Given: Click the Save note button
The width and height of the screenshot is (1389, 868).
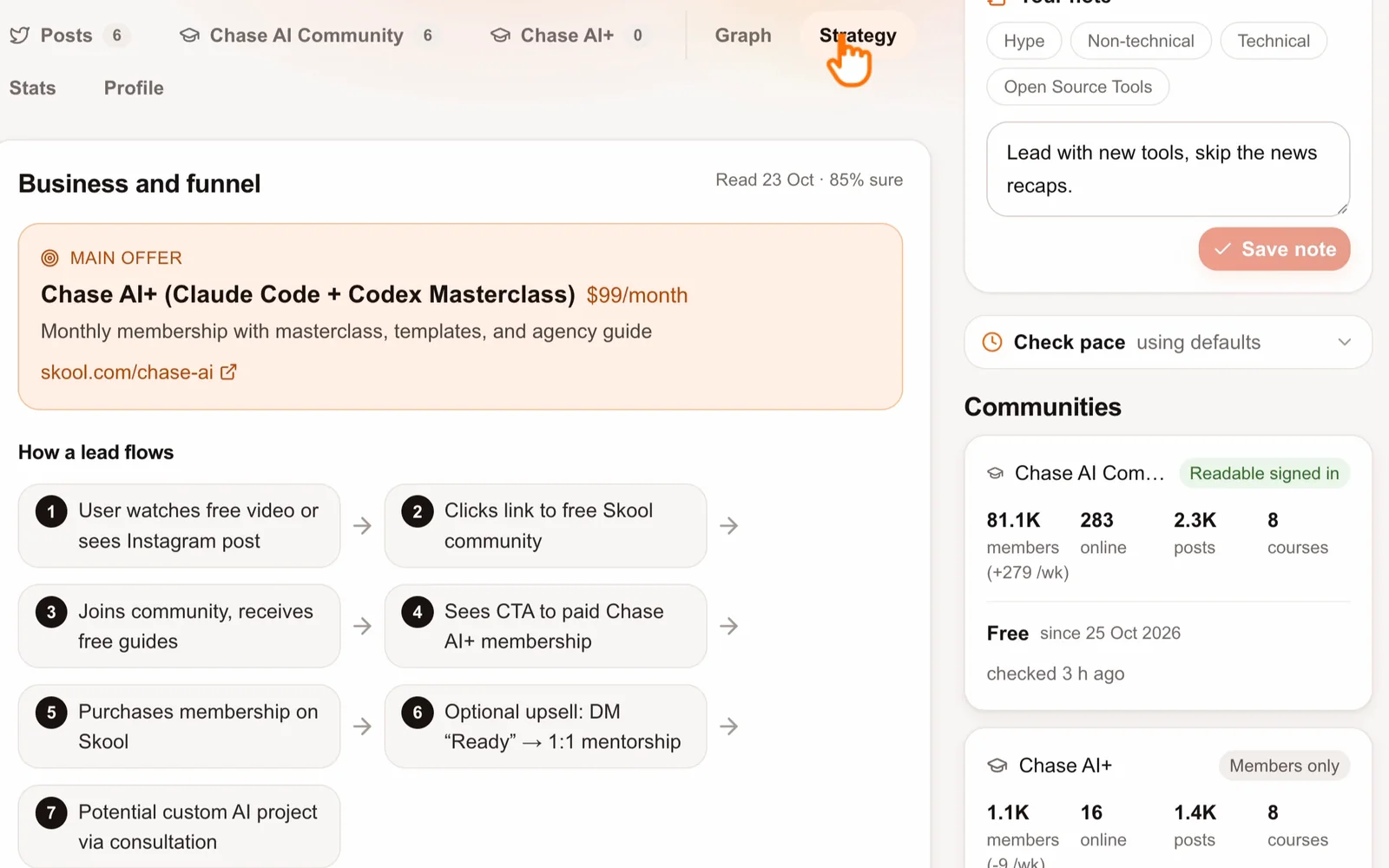Looking at the screenshot, I should click(1274, 249).
